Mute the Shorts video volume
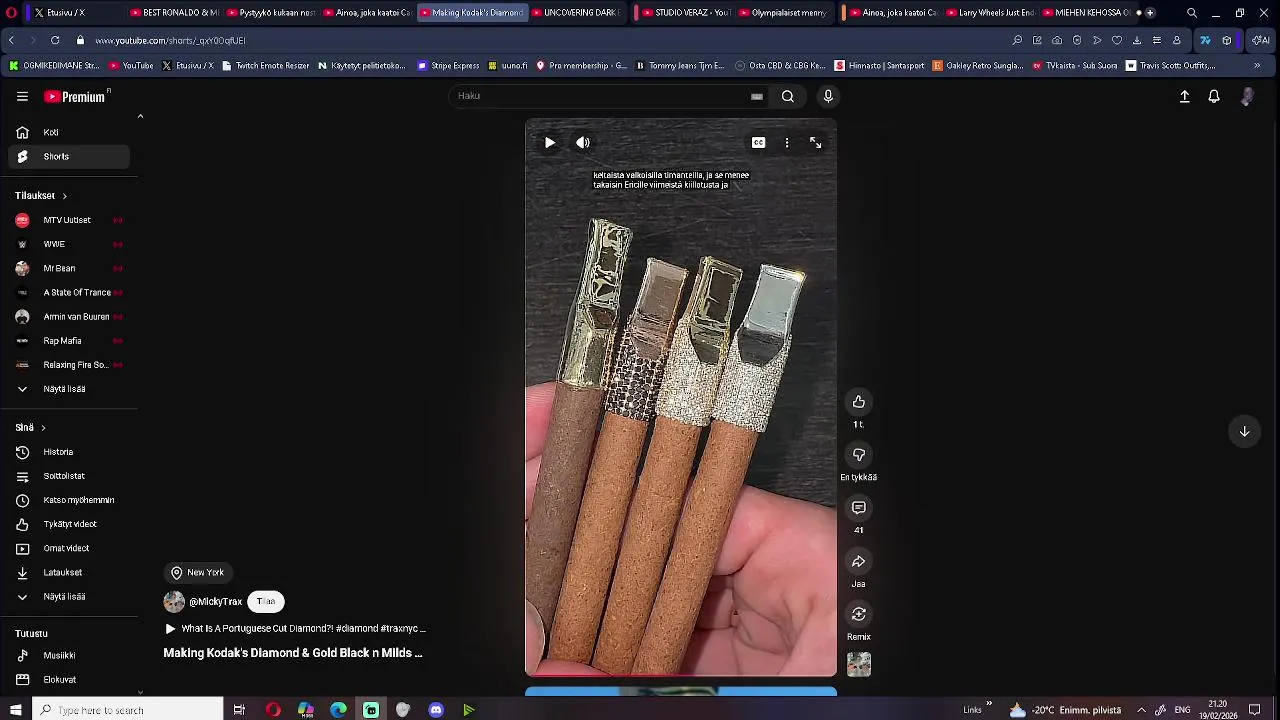This screenshot has height=720, width=1280. tap(583, 143)
